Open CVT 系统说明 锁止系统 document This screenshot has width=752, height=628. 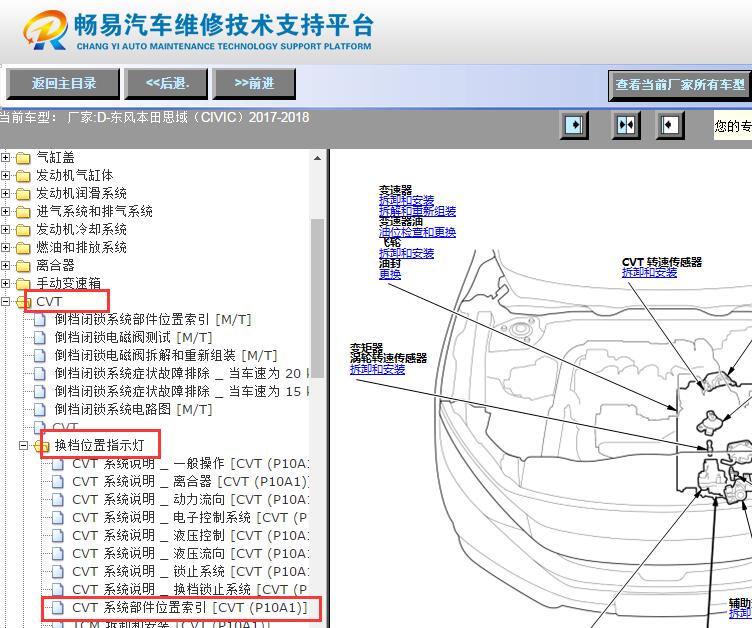pos(190,571)
